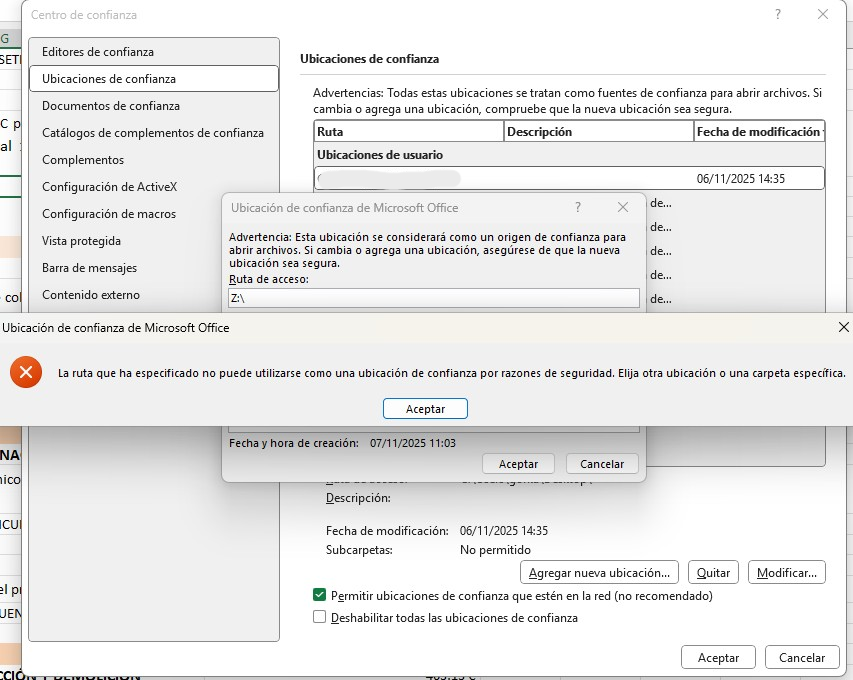Click Fecha de modificación value below Descripción
This screenshot has height=680, width=853.
tap(503, 530)
